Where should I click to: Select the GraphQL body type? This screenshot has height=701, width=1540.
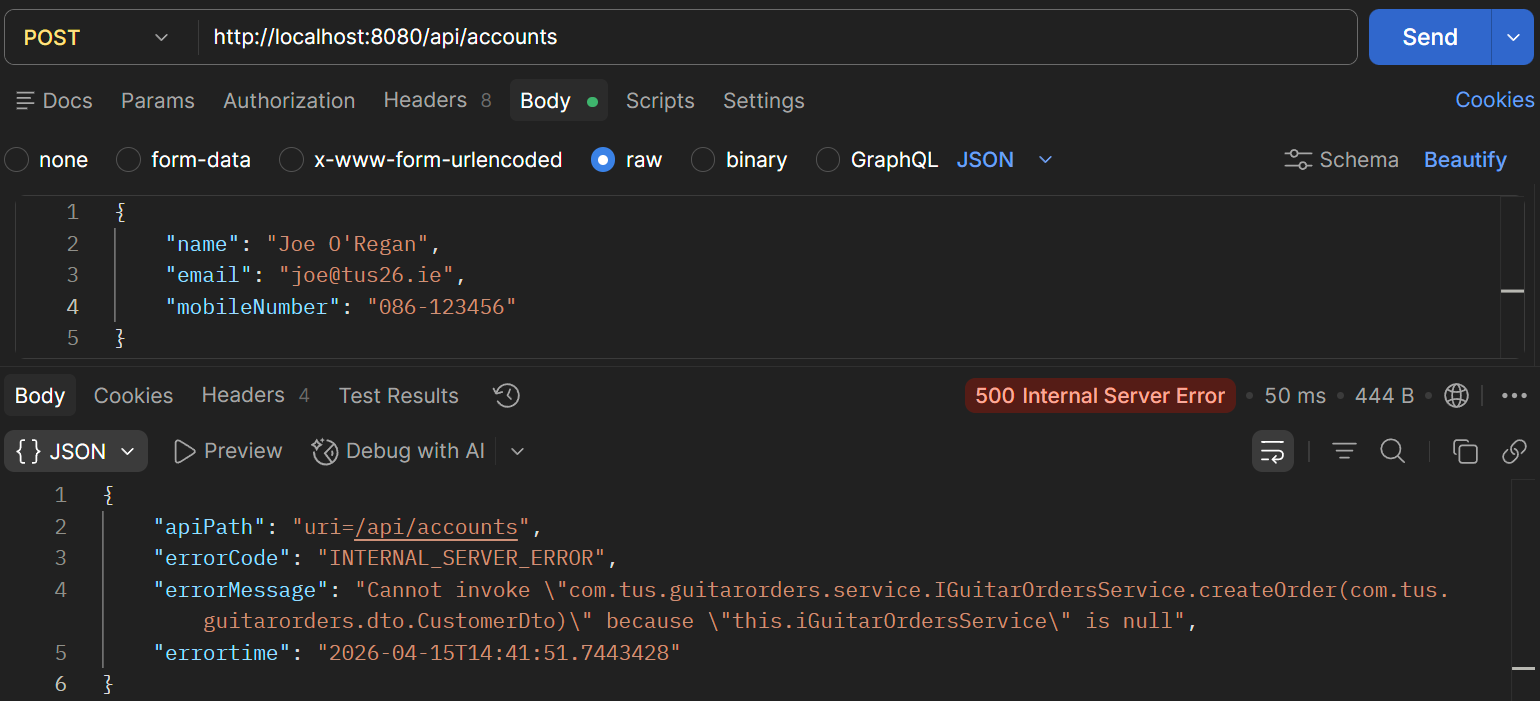coord(878,160)
